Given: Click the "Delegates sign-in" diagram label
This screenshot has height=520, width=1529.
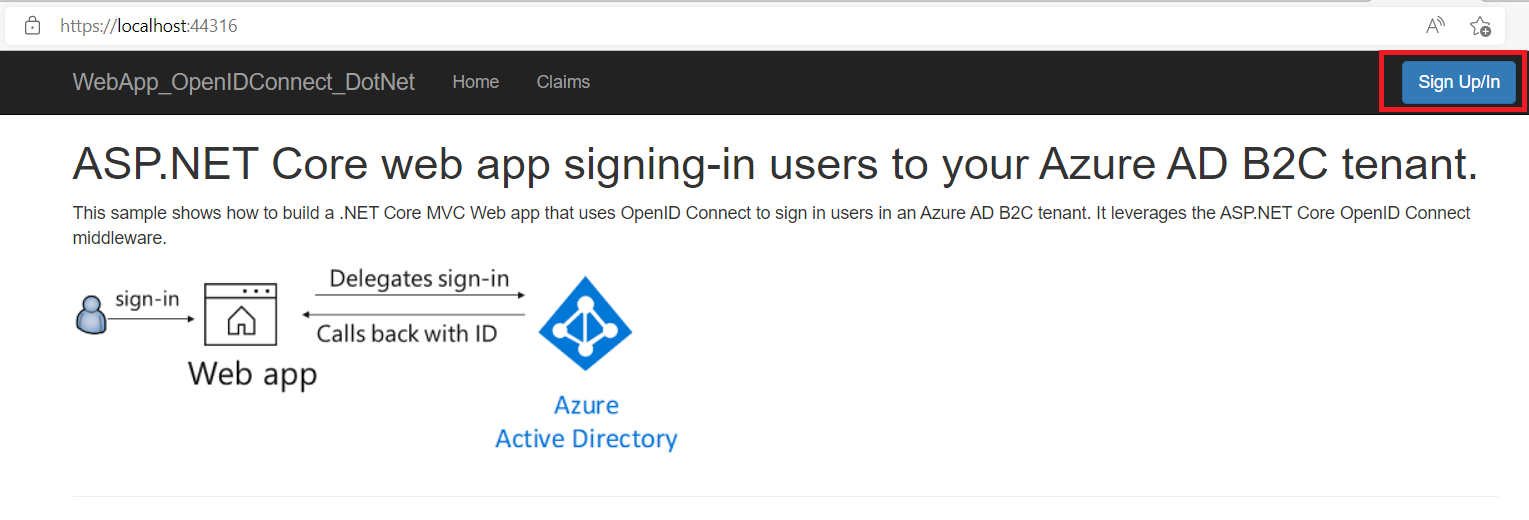Looking at the screenshot, I should click(x=419, y=278).
